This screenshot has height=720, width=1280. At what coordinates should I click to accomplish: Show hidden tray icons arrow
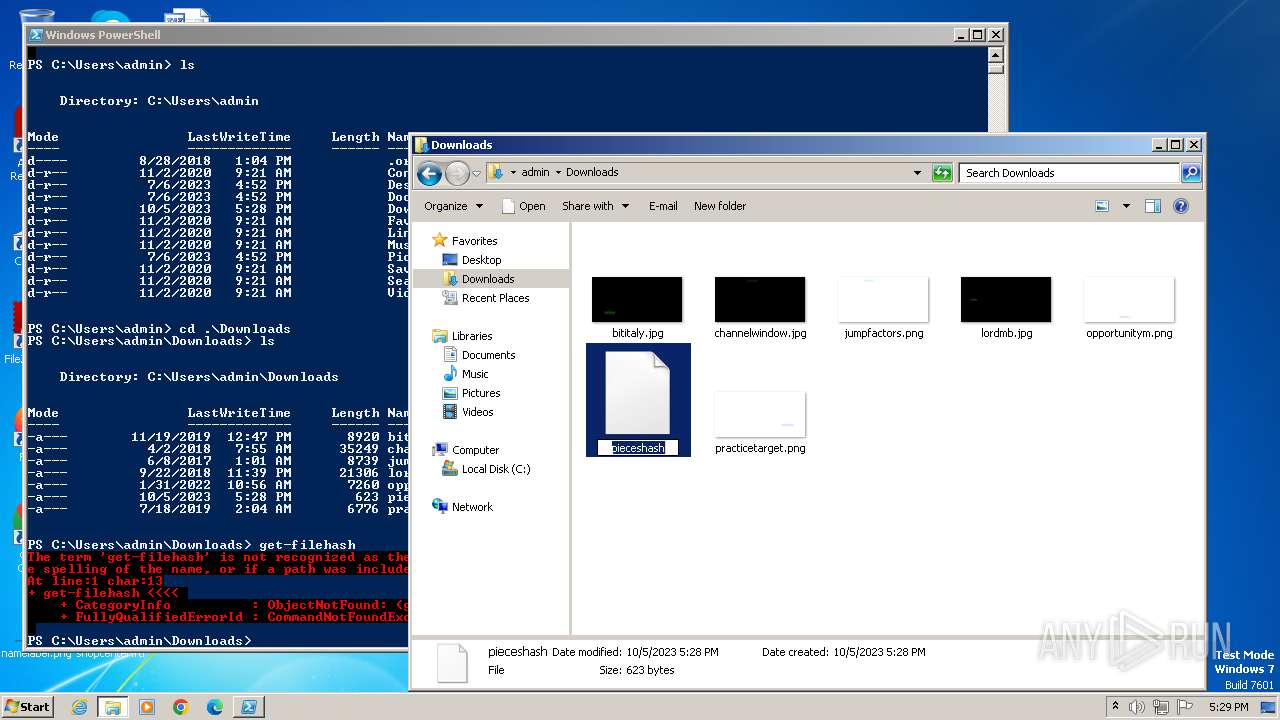[1115, 707]
